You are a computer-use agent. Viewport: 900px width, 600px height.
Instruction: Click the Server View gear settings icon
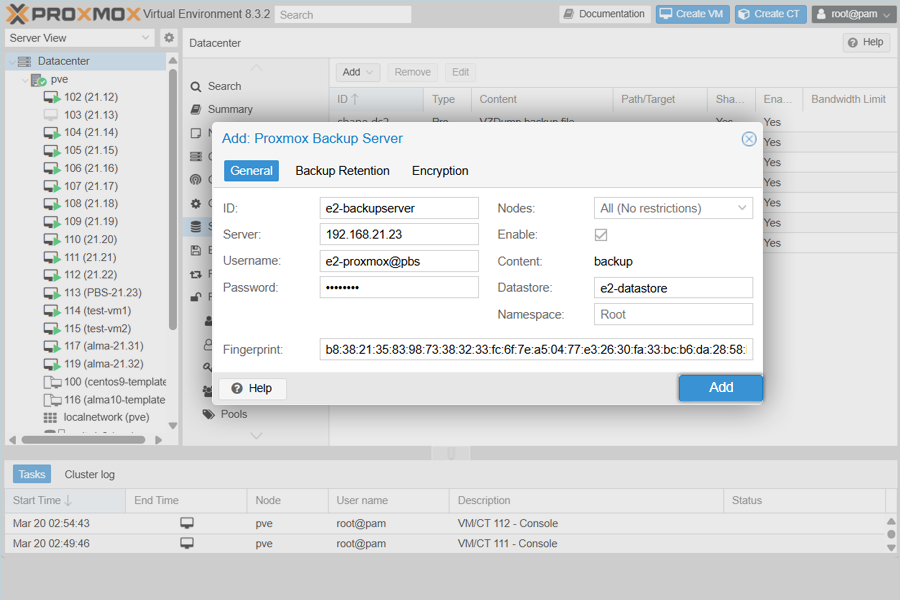click(x=169, y=38)
